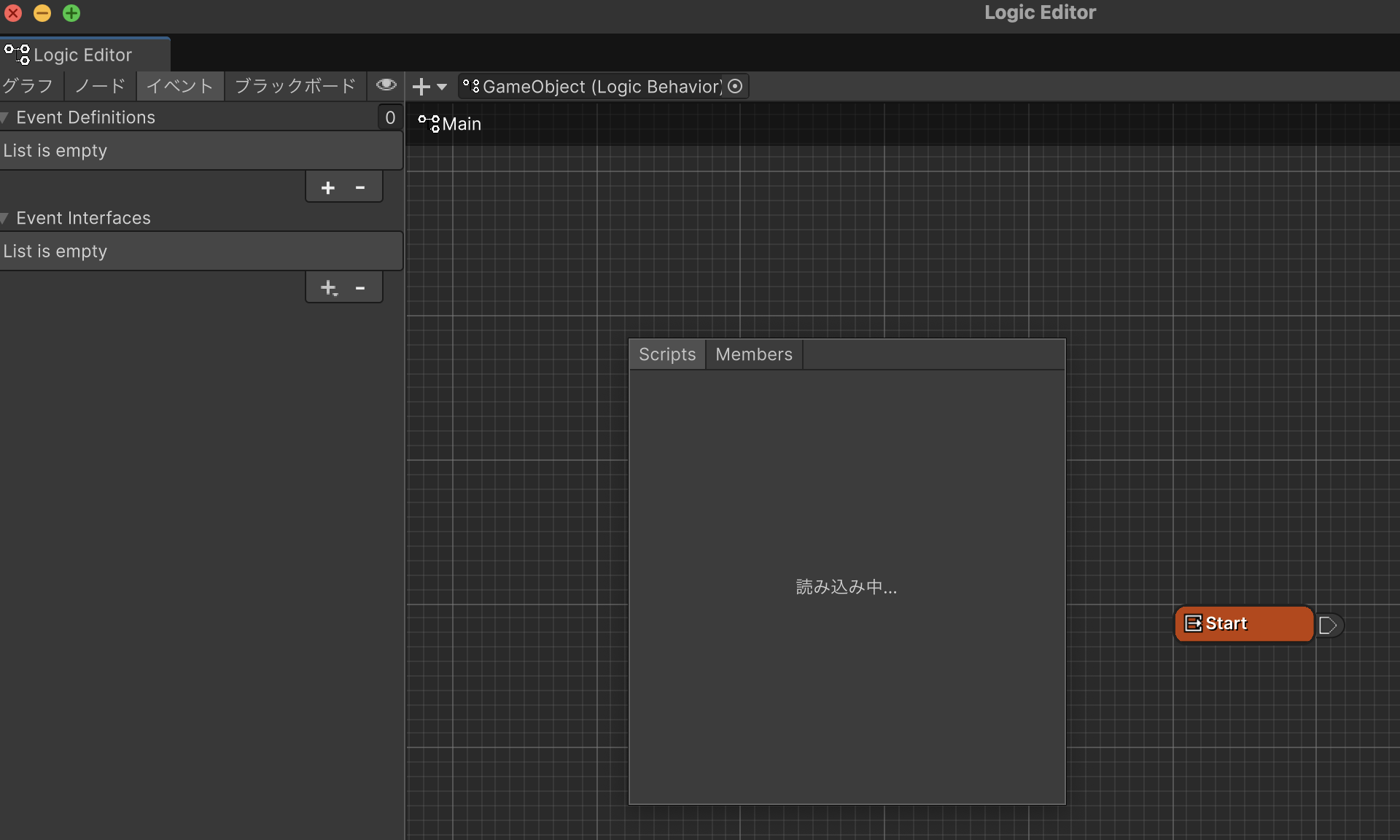
Task: Remove an Event Definition with minus
Action: [x=360, y=188]
